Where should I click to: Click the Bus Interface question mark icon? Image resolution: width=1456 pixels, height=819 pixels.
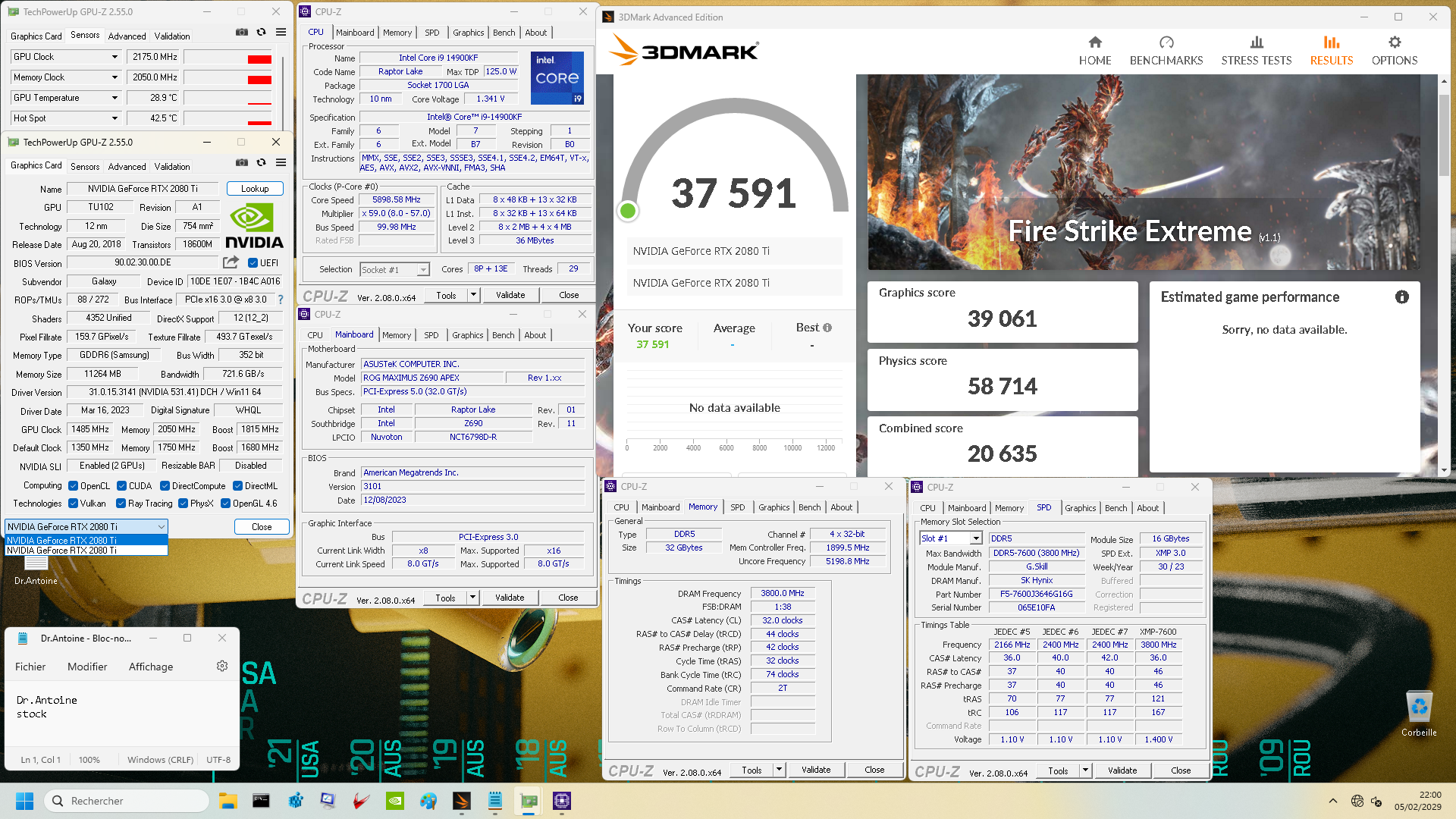[281, 300]
